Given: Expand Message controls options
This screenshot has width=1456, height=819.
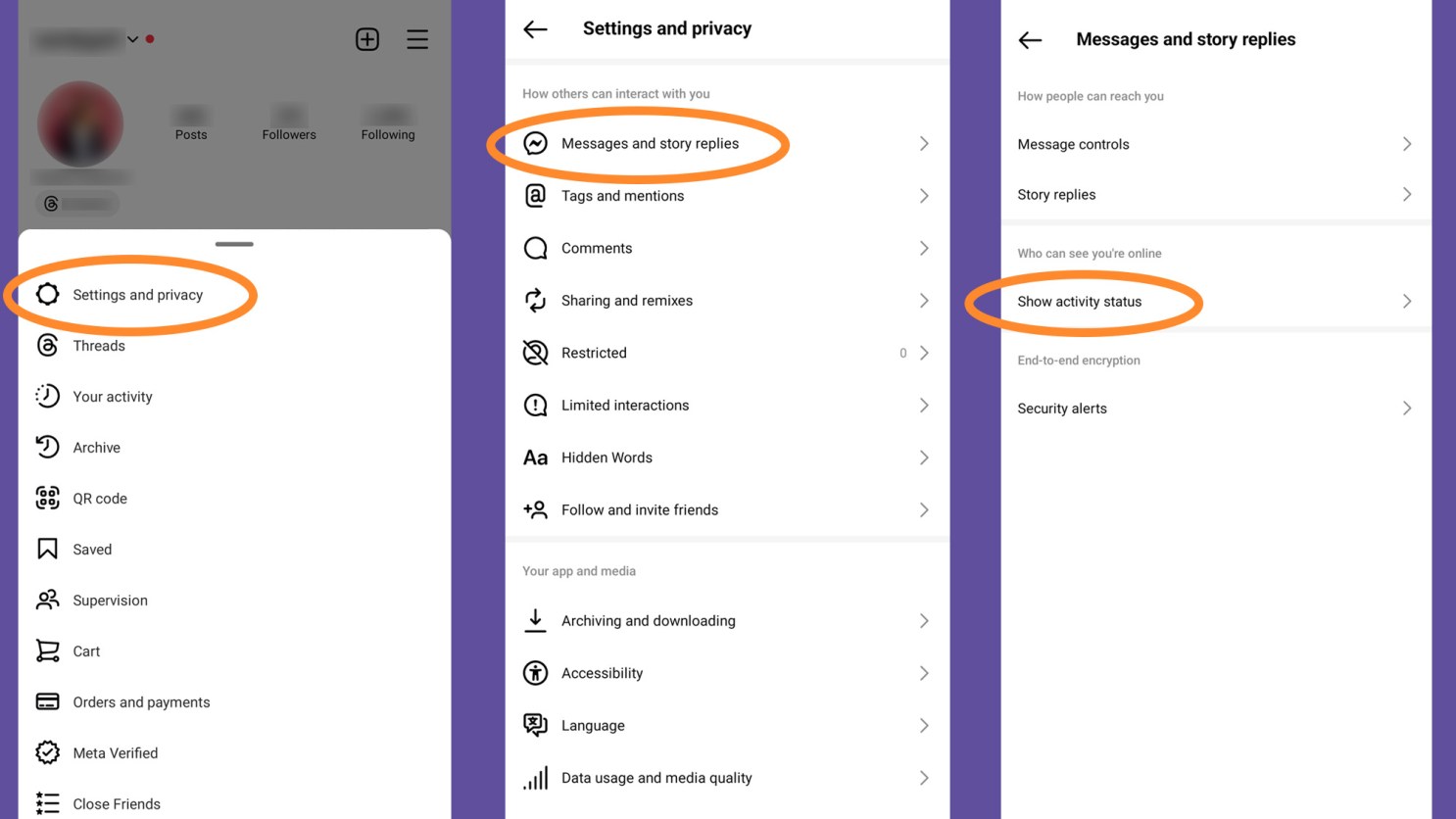Looking at the screenshot, I should pos(1408,143).
